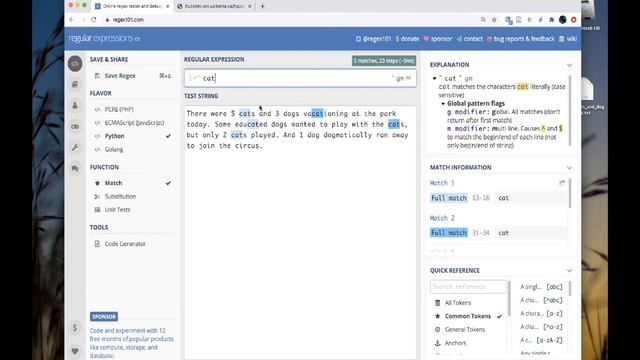Open the live help chat sidebar icon
Image resolution: width=640 pixels, height=360 pixels.
tap(75, 168)
